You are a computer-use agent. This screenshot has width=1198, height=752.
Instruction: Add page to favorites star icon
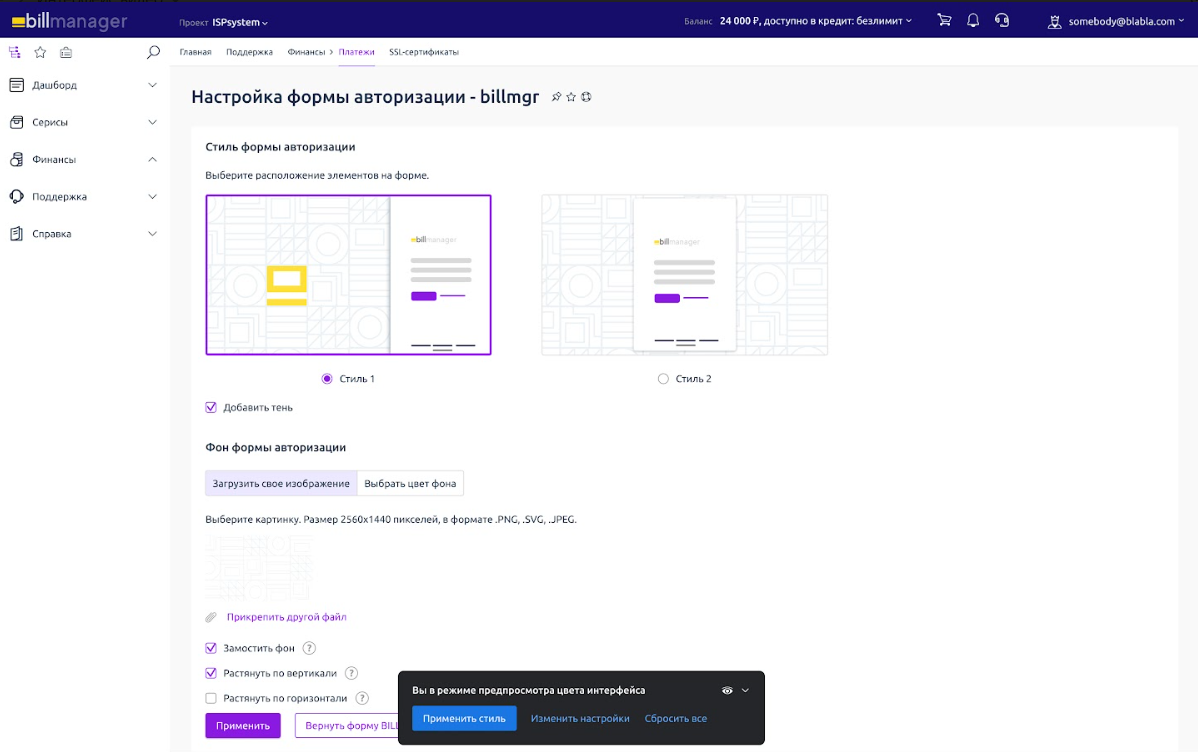pyautogui.click(x=571, y=97)
